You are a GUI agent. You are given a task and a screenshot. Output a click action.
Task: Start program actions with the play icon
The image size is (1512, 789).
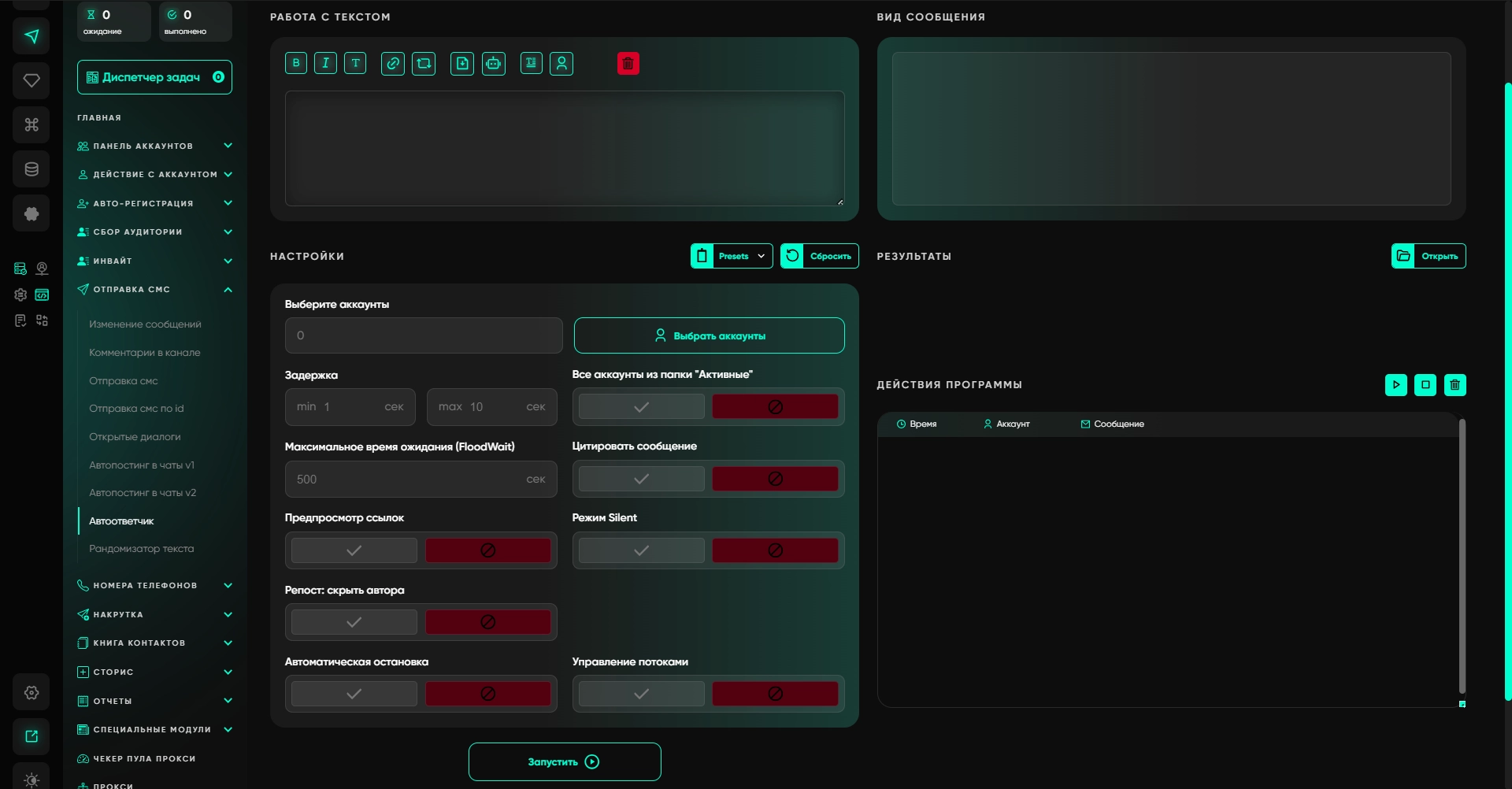[1396, 385]
